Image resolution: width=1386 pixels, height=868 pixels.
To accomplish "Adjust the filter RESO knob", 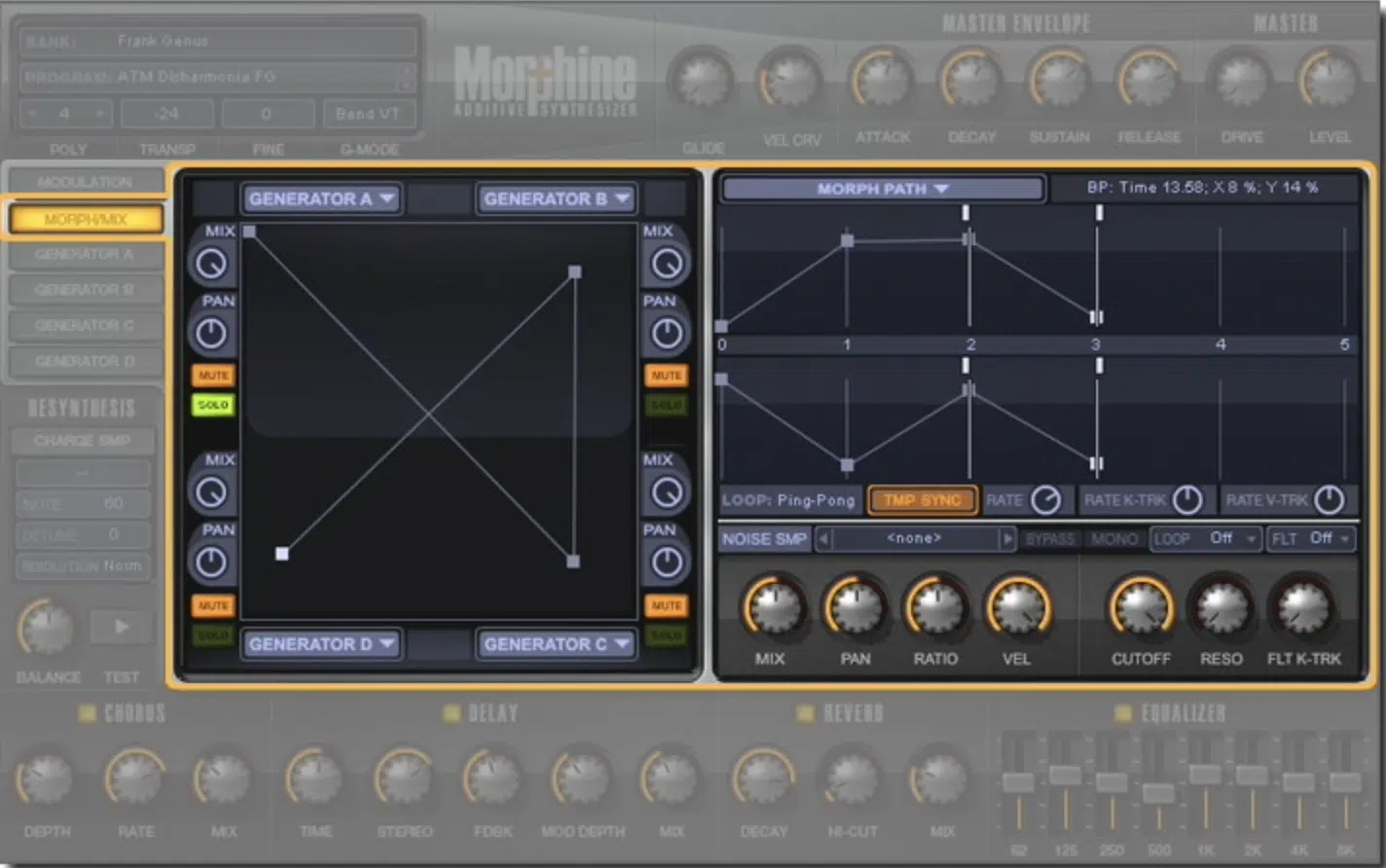I will tap(1222, 607).
